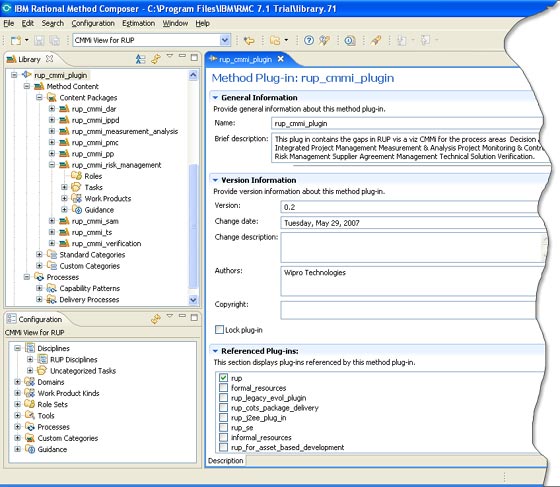Collapse the Disciplines node in Configuration
The height and width of the screenshot is (487, 560).
(17, 348)
